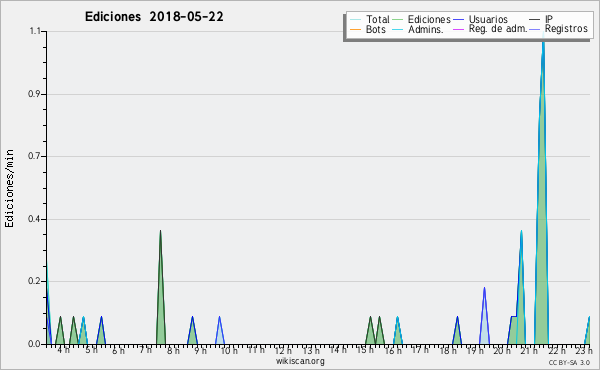Click the '12 h' x-axis label
This screenshot has width=600, height=370.
pyautogui.click(x=283, y=350)
